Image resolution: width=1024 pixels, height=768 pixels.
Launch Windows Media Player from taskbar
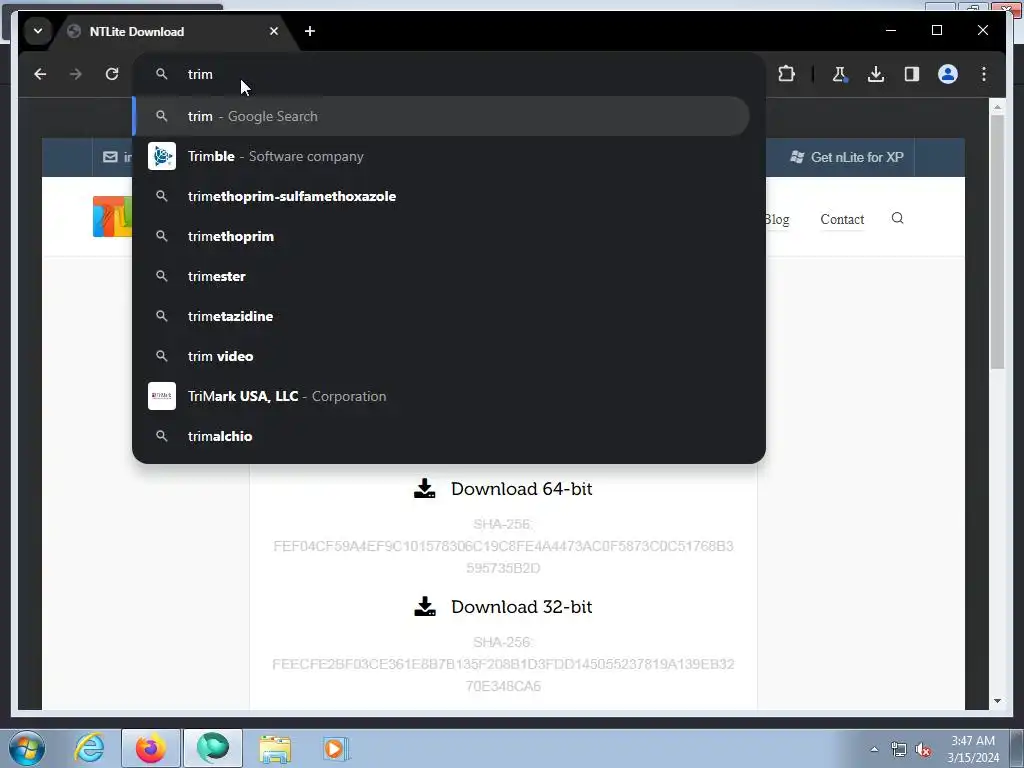pyautogui.click(x=336, y=748)
